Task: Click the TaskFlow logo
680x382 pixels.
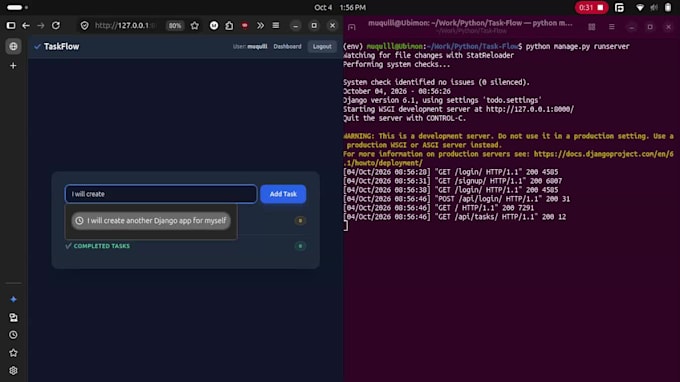Action: (x=57, y=46)
